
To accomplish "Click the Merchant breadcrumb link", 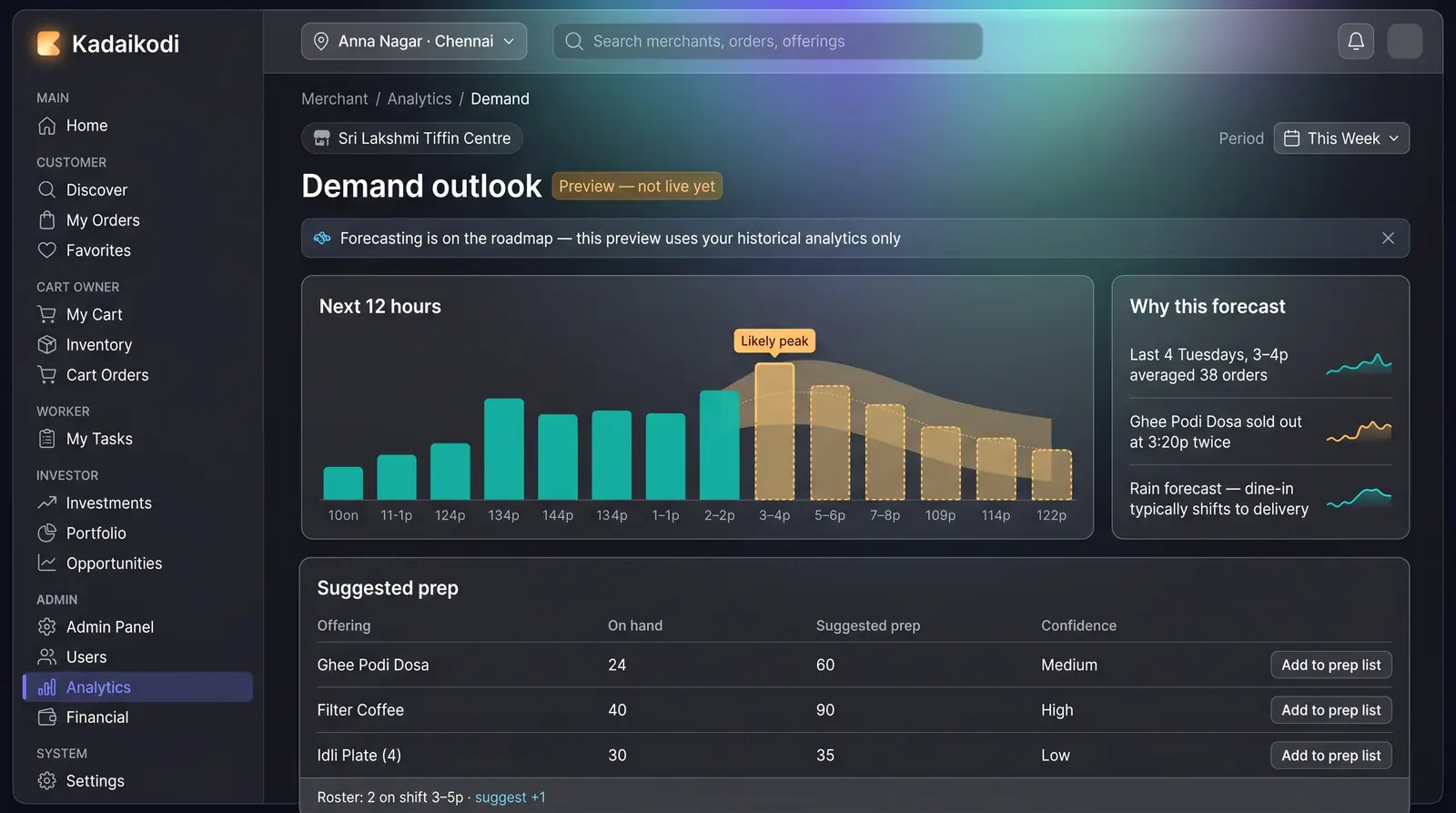I will point(335,98).
